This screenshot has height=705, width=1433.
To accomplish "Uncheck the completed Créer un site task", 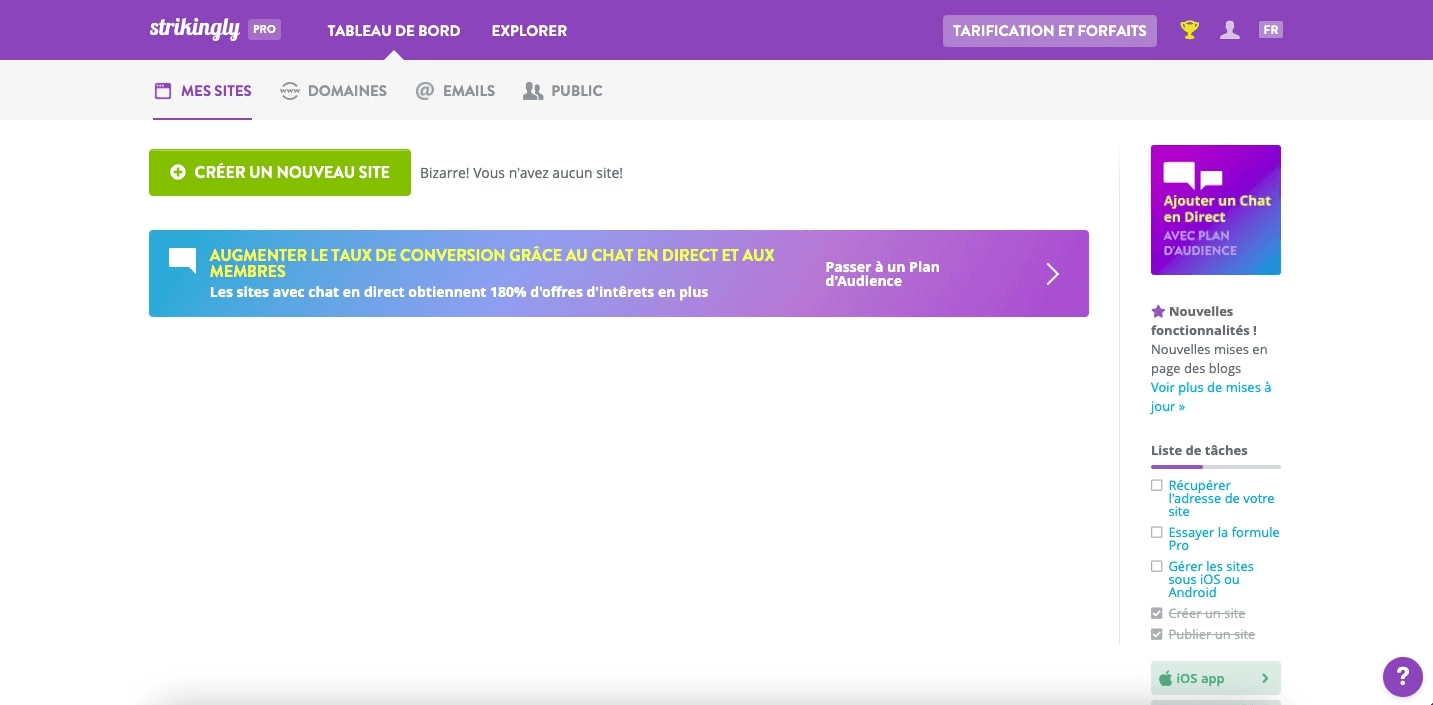I will pyautogui.click(x=1156, y=613).
